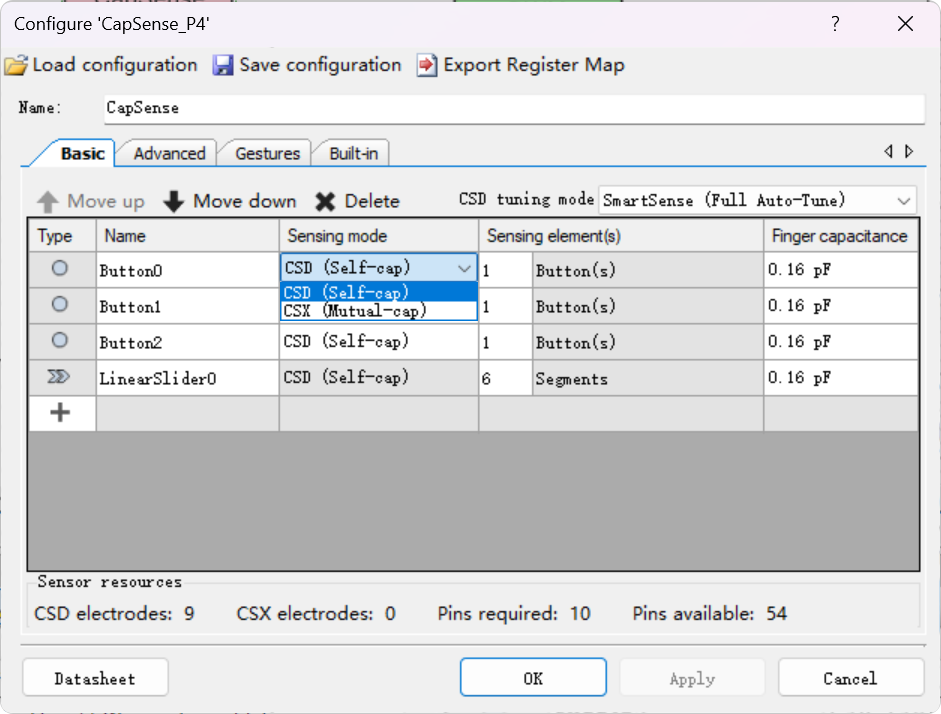The image size is (941, 714).
Task: Click the Button0 widget type circle icon
Action: [59, 268]
